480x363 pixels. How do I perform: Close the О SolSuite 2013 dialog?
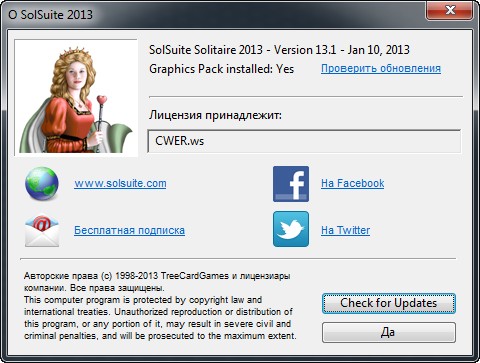[x=449, y=10]
